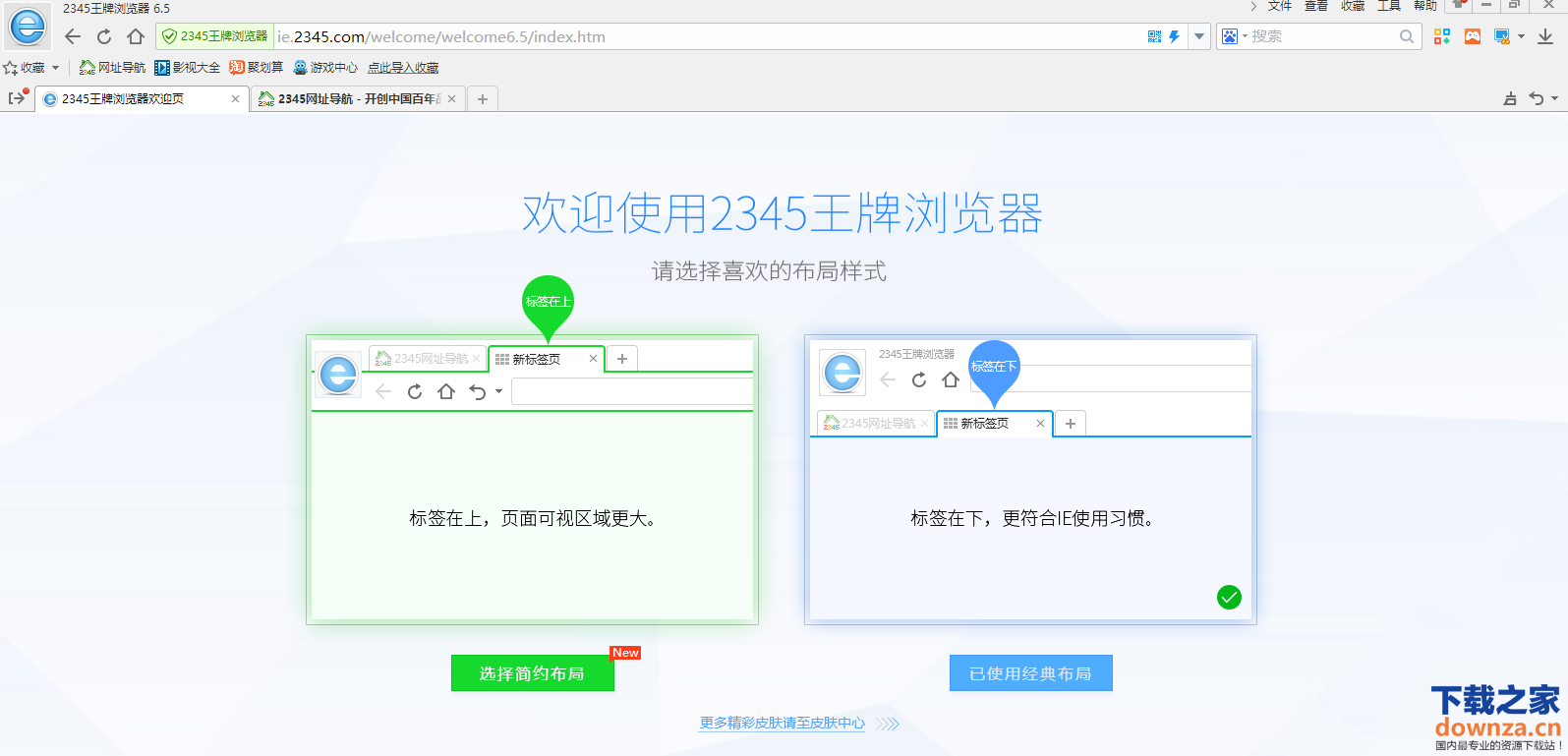The image size is (1568, 756).
Task: Expand the address bar history dropdown
Action: pyautogui.click(x=1199, y=36)
